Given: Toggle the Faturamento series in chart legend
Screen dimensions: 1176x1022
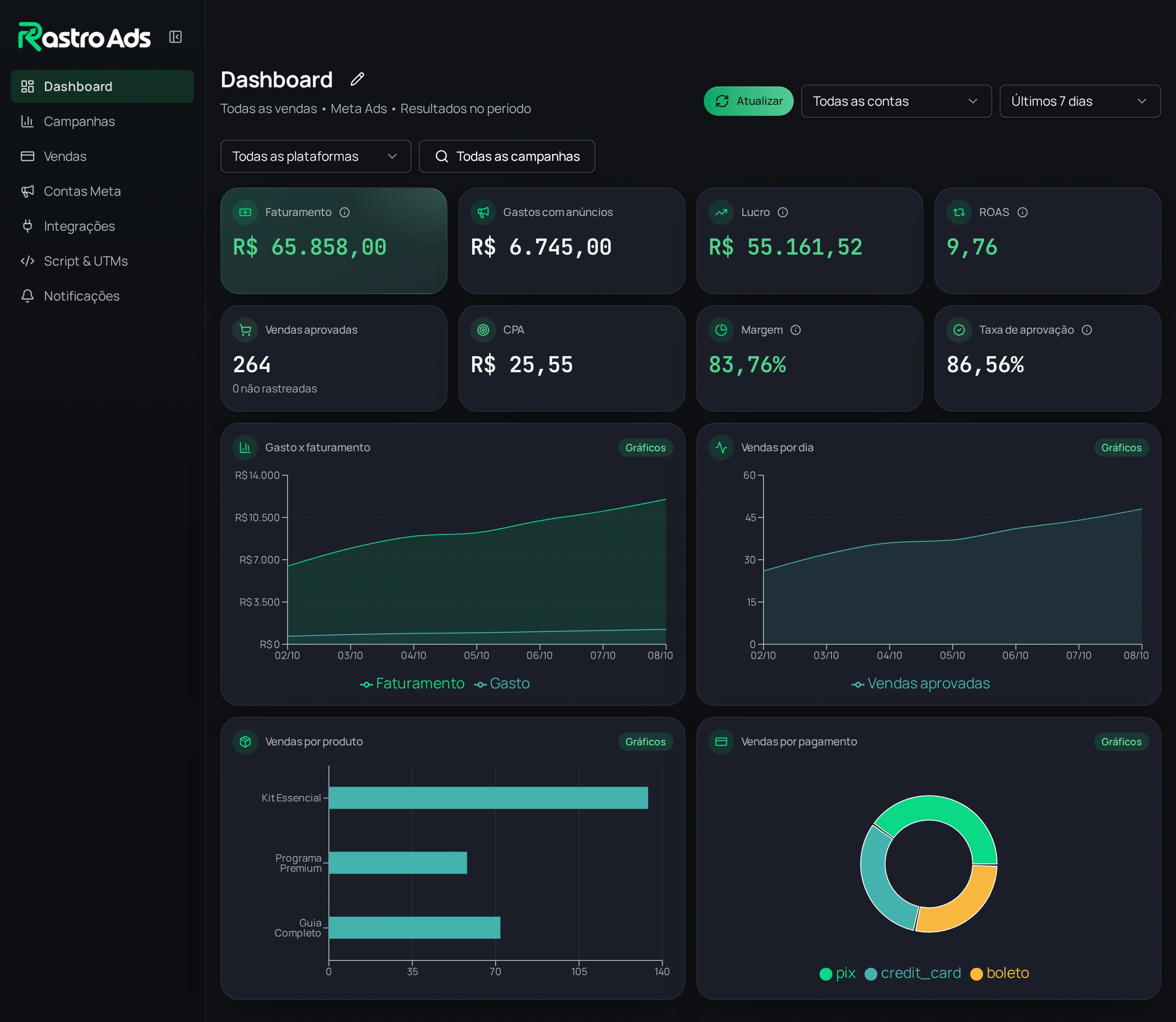Looking at the screenshot, I should click(x=412, y=683).
